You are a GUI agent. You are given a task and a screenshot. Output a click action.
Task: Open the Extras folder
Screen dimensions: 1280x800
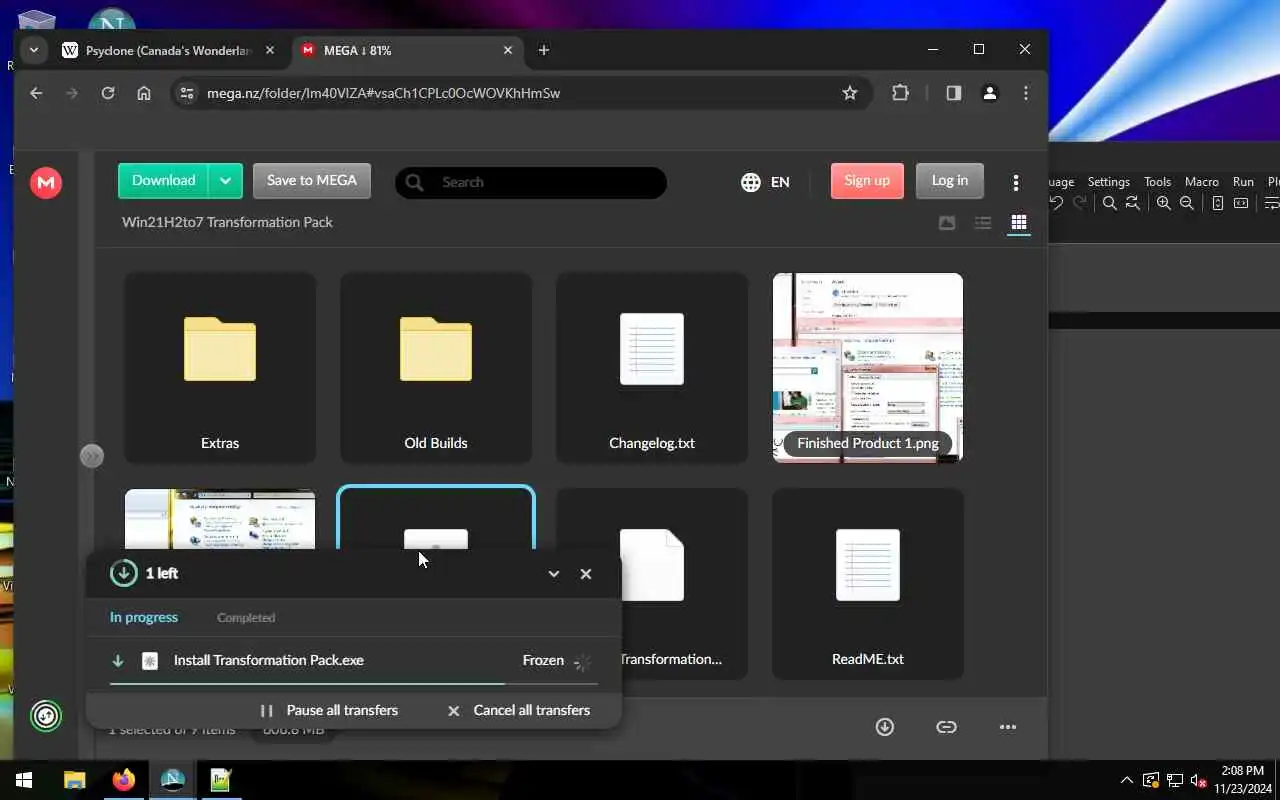220,367
